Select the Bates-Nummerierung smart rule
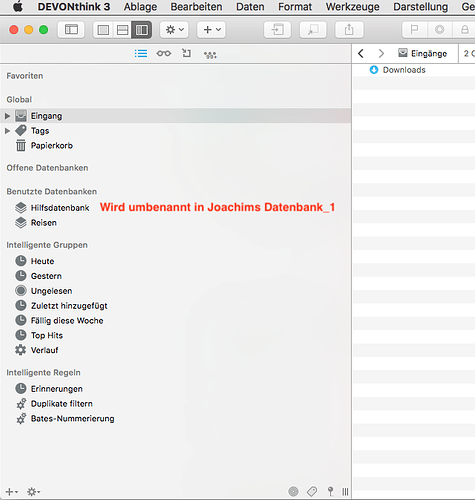The width and height of the screenshot is (475, 500). click(72, 419)
